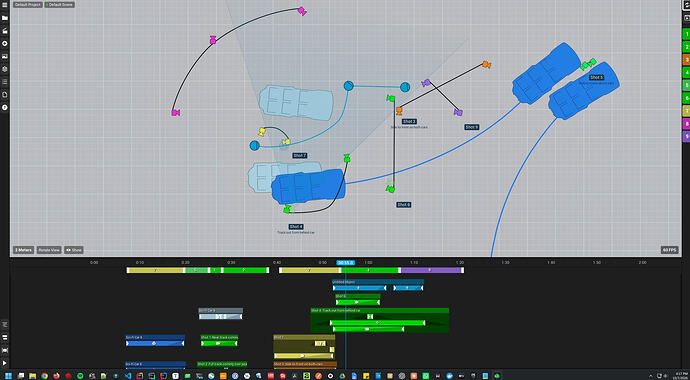The width and height of the screenshot is (690, 380).
Task: Open the image panel sidebar icon
Action: point(5,56)
